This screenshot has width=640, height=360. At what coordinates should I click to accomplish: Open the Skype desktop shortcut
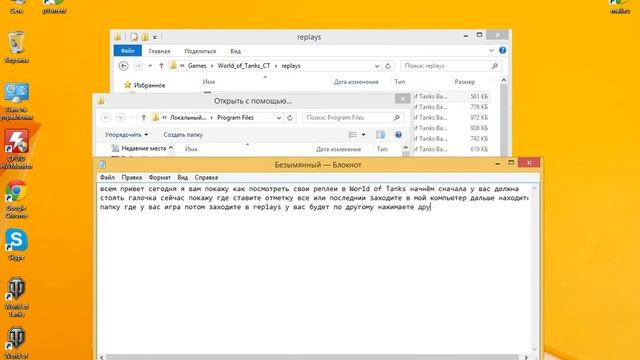click(16, 244)
